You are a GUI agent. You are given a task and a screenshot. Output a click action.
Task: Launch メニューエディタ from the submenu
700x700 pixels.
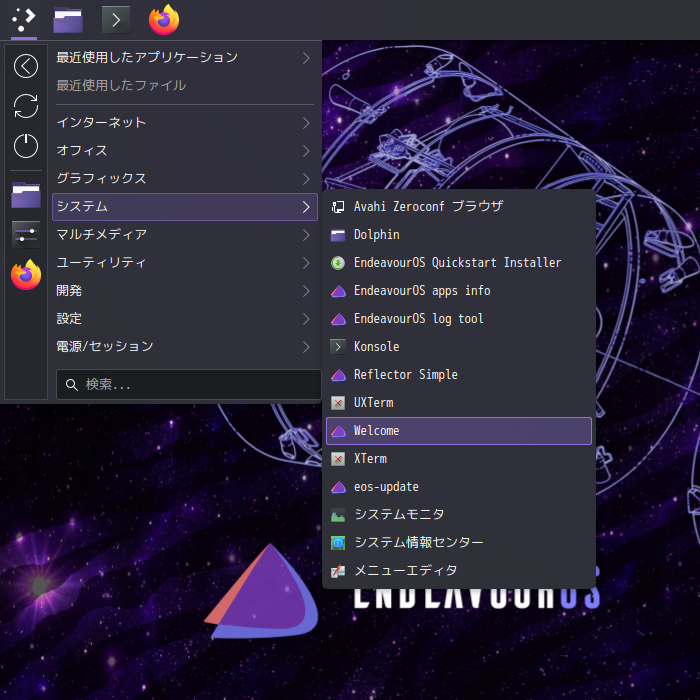coord(459,571)
